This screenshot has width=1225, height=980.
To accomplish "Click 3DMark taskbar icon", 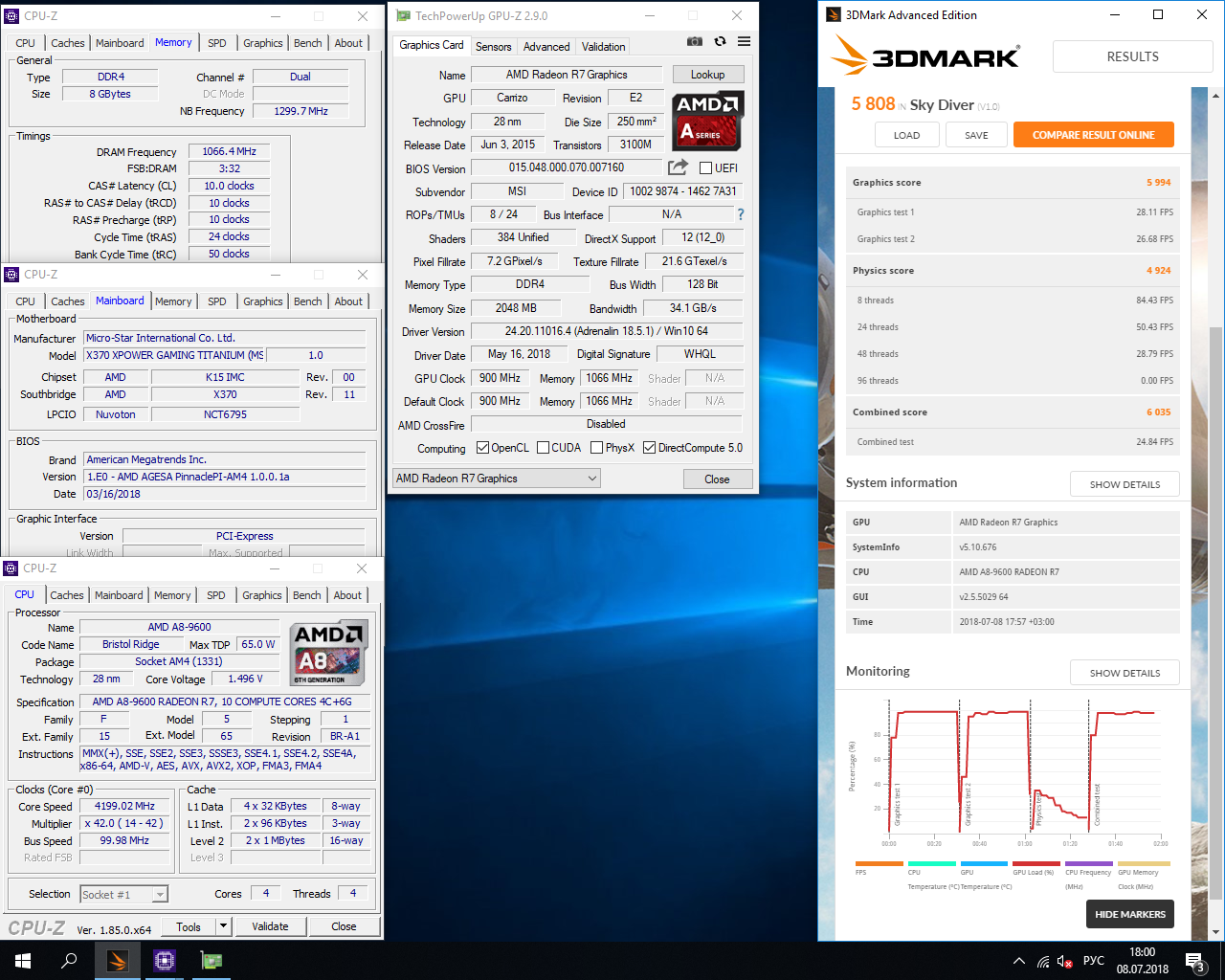I will tap(118, 961).
